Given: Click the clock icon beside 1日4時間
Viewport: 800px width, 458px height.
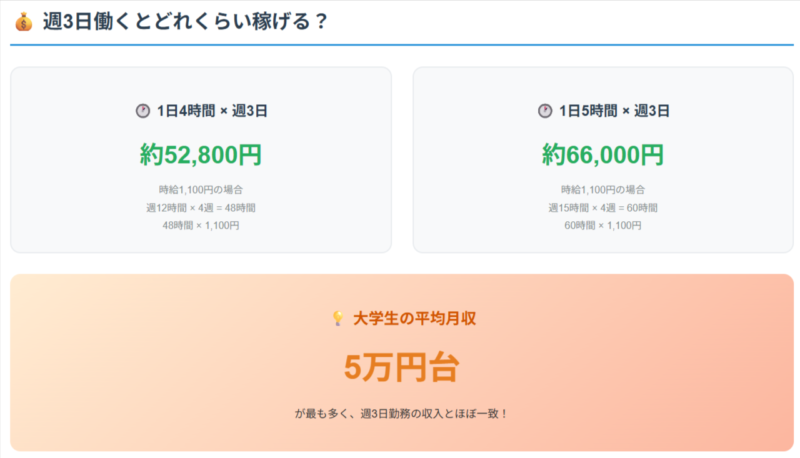Looking at the screenshot, I should [x=143, y=111].
